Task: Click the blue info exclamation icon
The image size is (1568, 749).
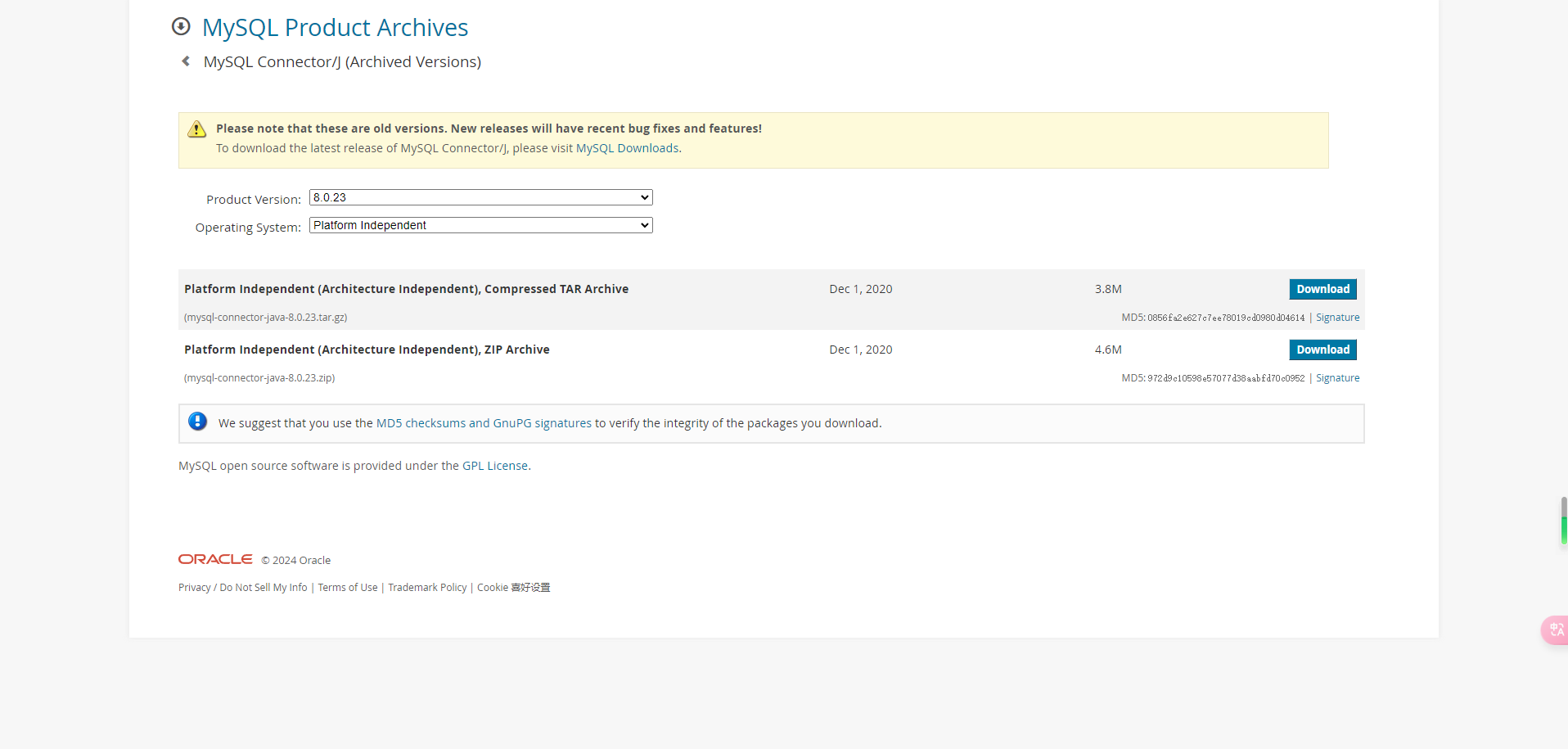Action: pyautogui.click(x=197, y=422)
